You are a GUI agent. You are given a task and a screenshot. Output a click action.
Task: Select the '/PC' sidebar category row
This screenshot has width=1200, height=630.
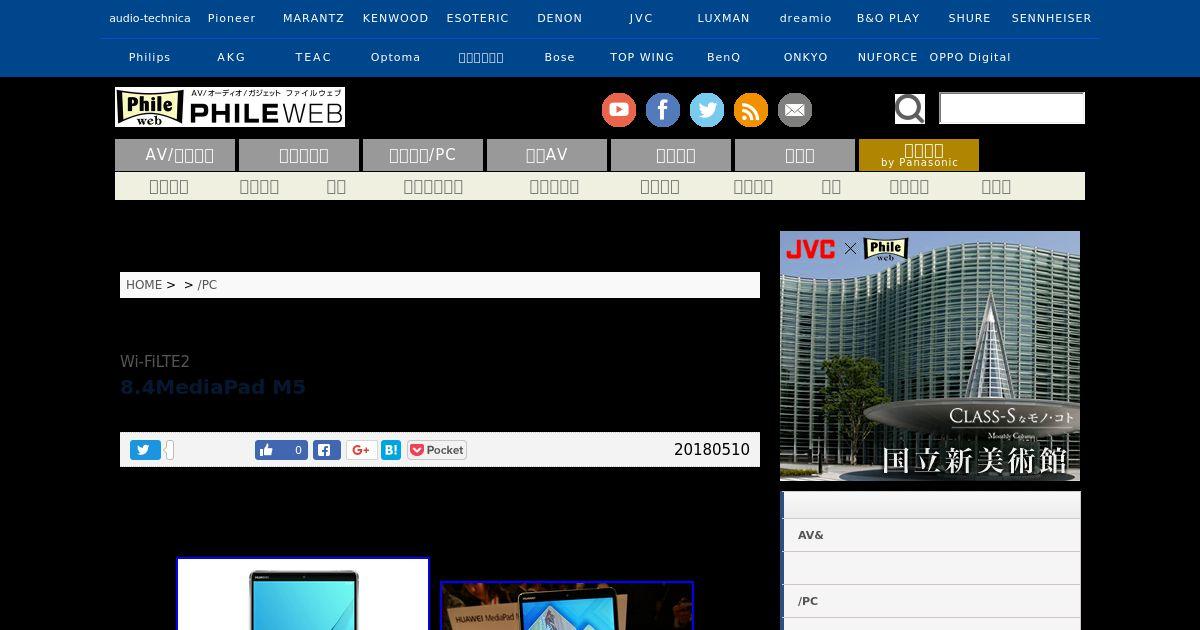click(932, 601)
